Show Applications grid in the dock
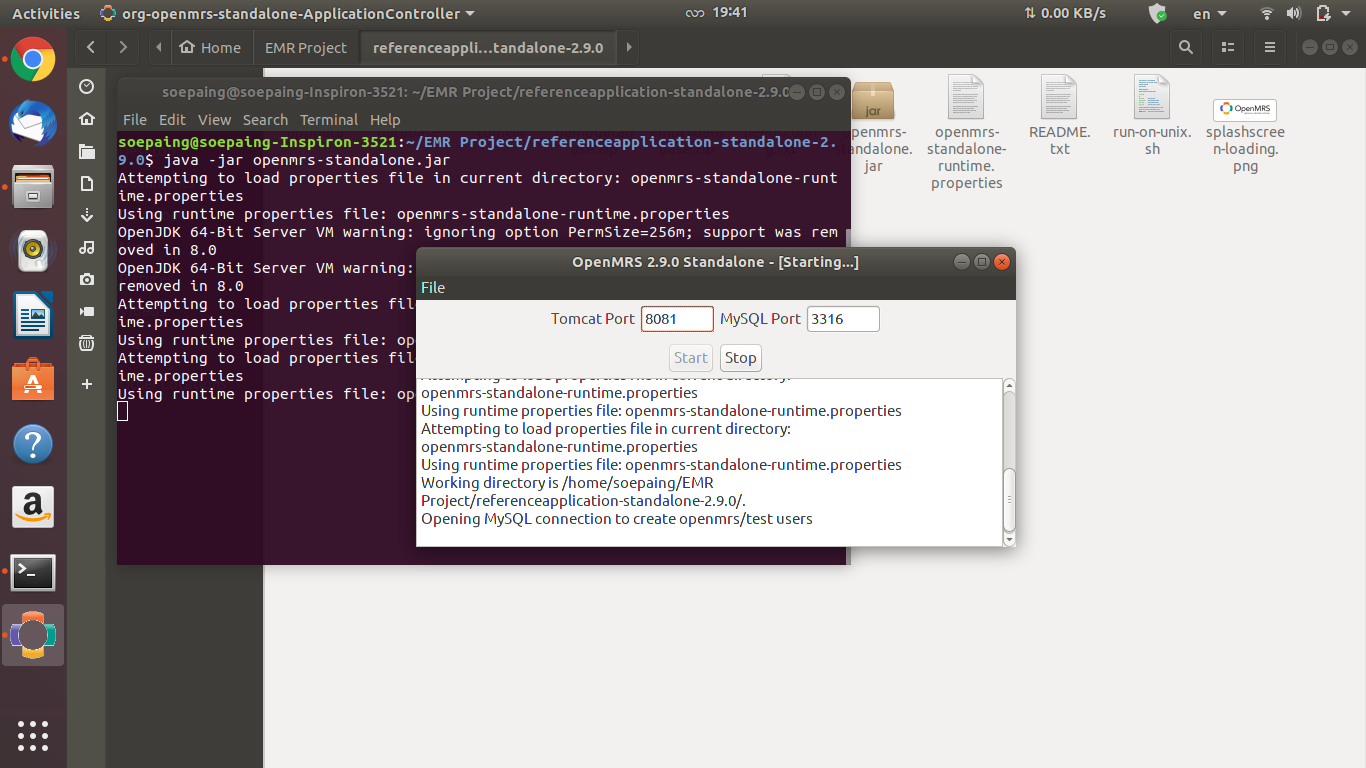The width and height of the screenshot is (1366, 768). (x=33, y=735)
